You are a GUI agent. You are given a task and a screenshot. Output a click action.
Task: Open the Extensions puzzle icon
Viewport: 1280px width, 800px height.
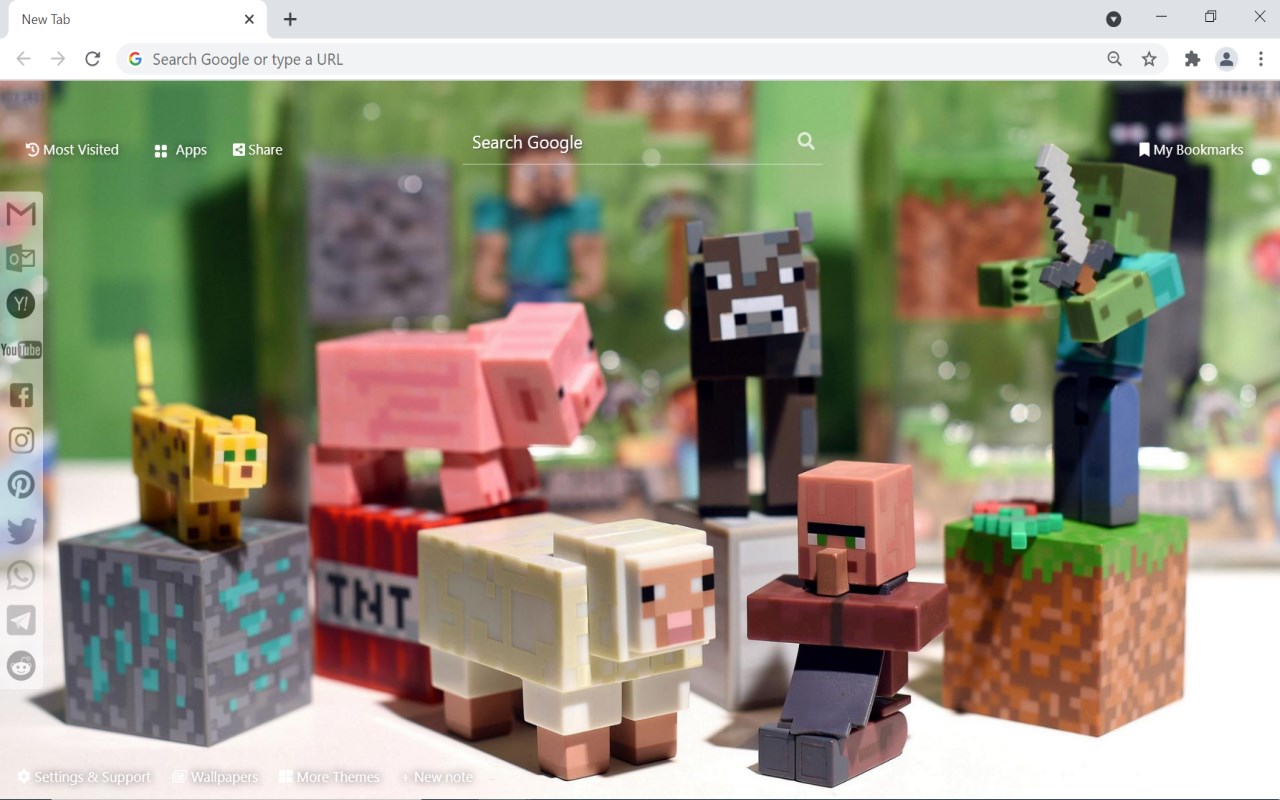(x=1192, y=59)
